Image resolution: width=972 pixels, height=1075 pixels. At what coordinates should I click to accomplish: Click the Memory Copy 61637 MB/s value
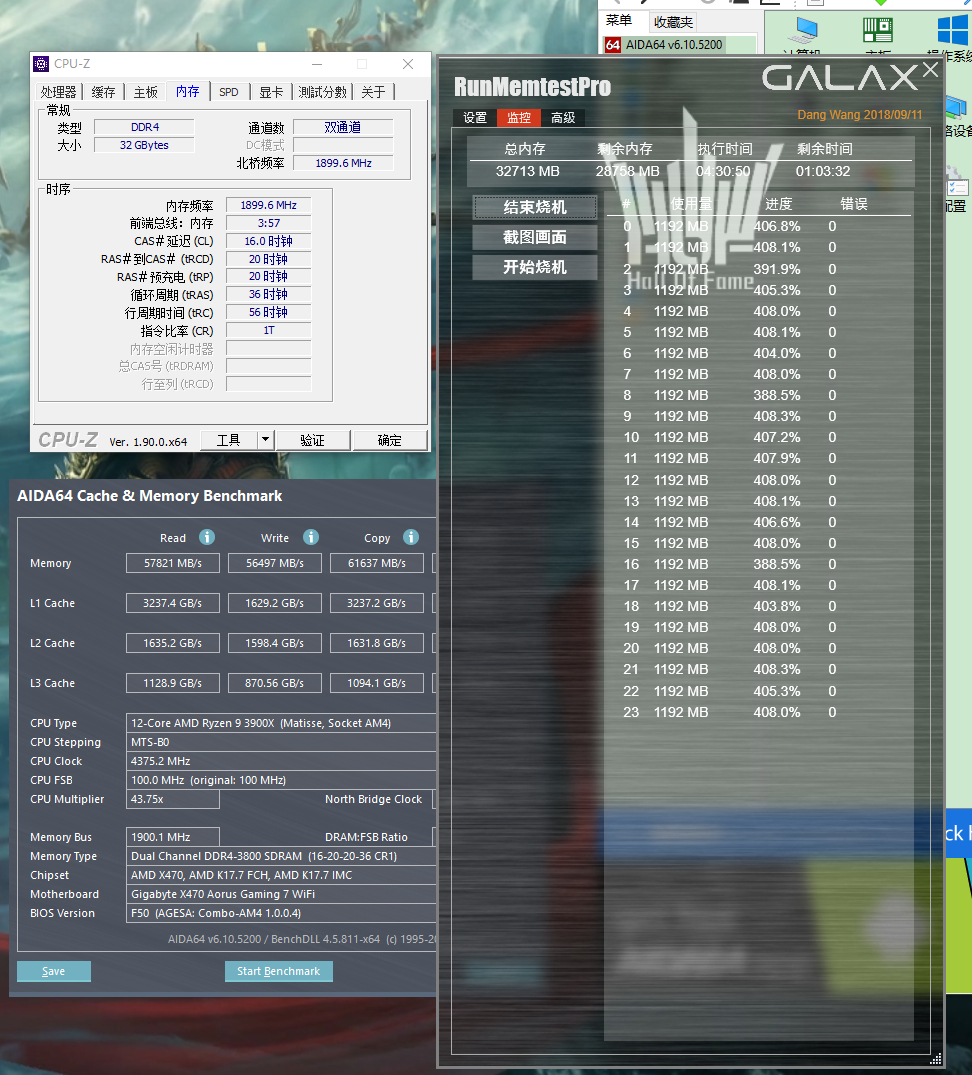376,563
